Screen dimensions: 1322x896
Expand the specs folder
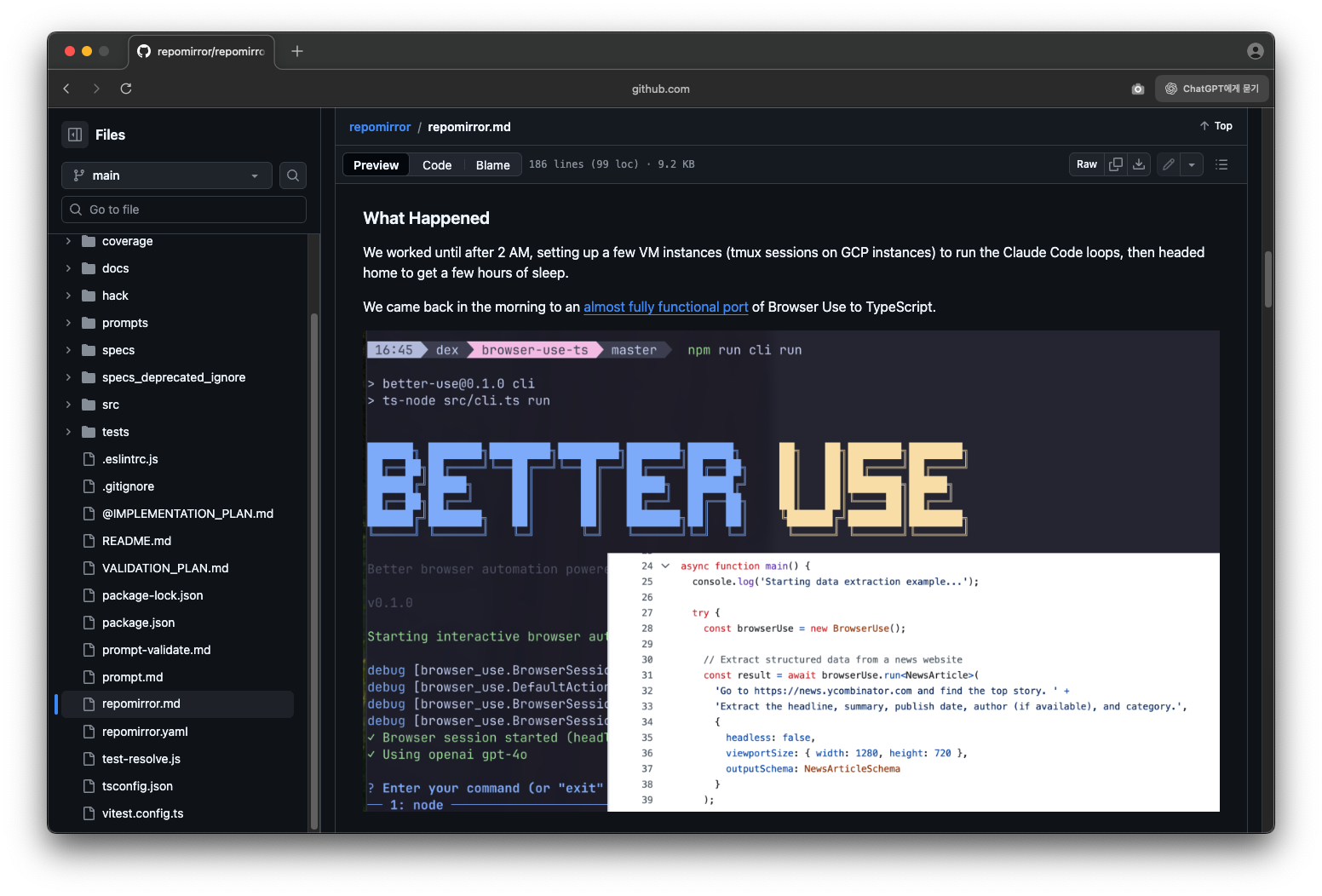point(68,350)
